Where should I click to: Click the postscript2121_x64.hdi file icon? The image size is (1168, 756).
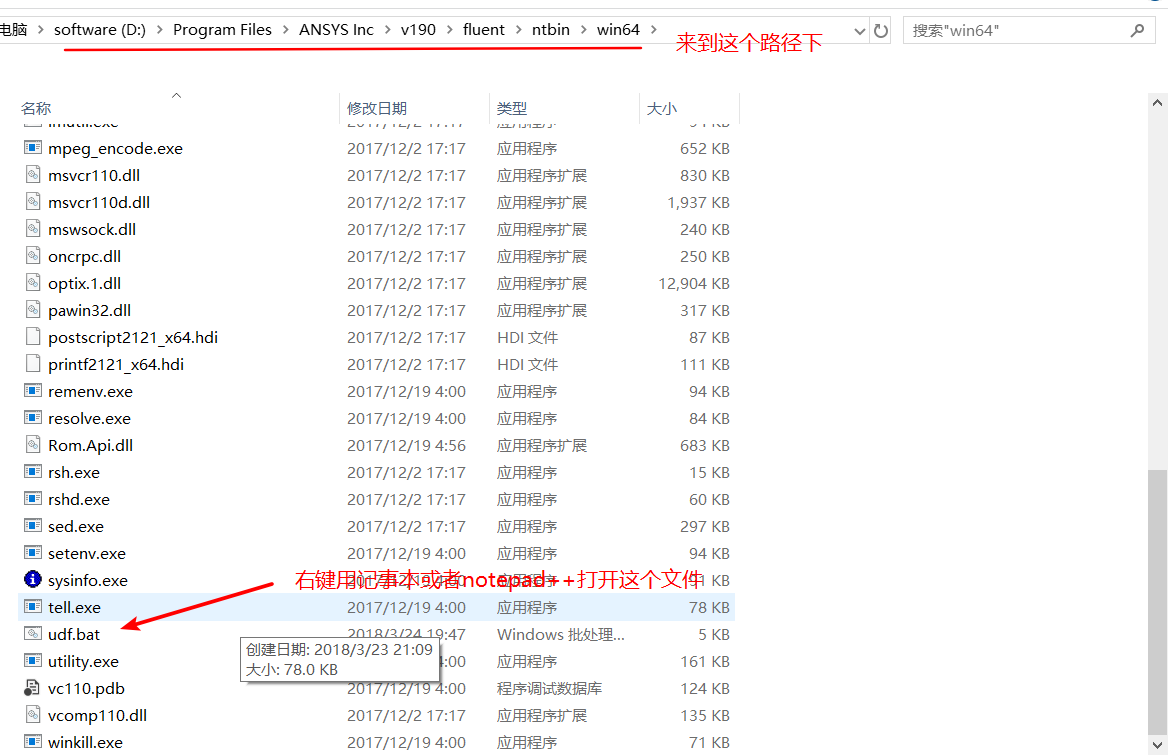pyautogui.click(x=31, y=337)
